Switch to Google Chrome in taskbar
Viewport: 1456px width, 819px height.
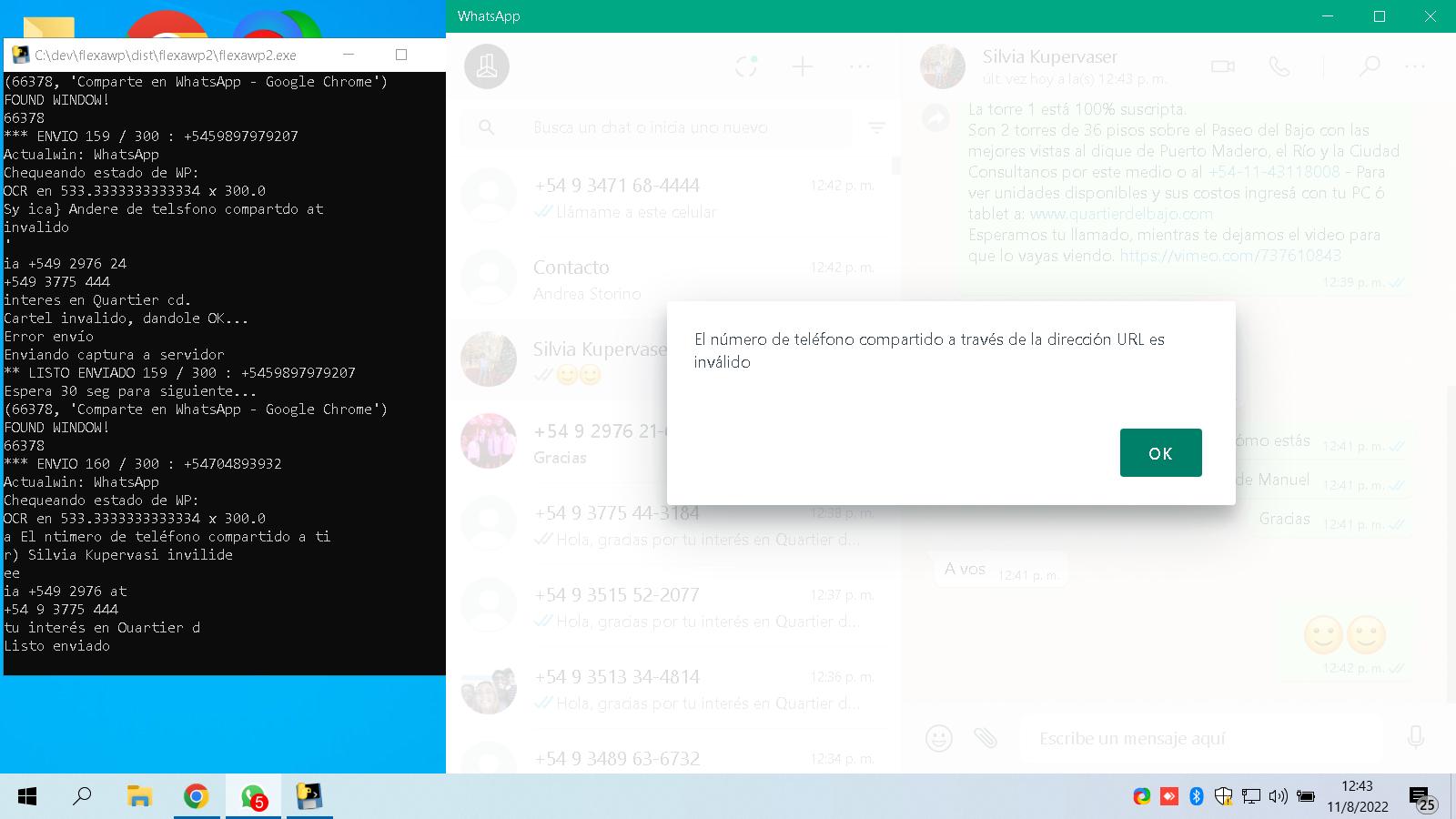pyautogui.click(x=196, y=796)
